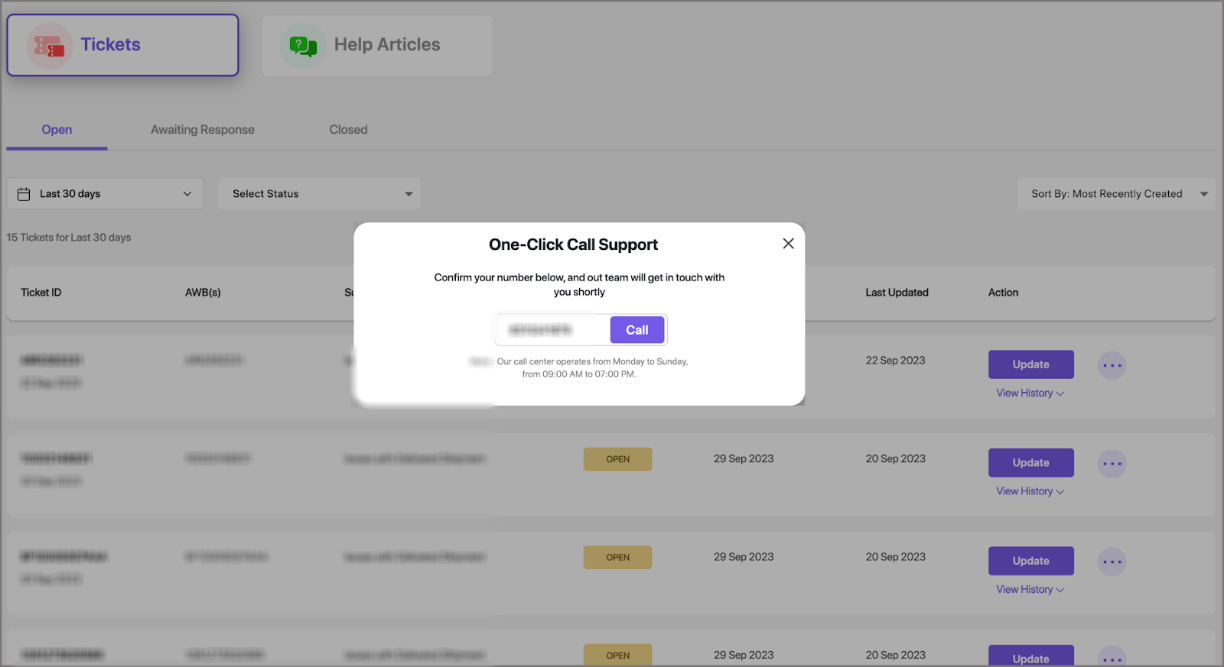Click Update on second ticket row
Image resolution: width=1224 pixels, height=667 pixels.
pos(1031,463)
